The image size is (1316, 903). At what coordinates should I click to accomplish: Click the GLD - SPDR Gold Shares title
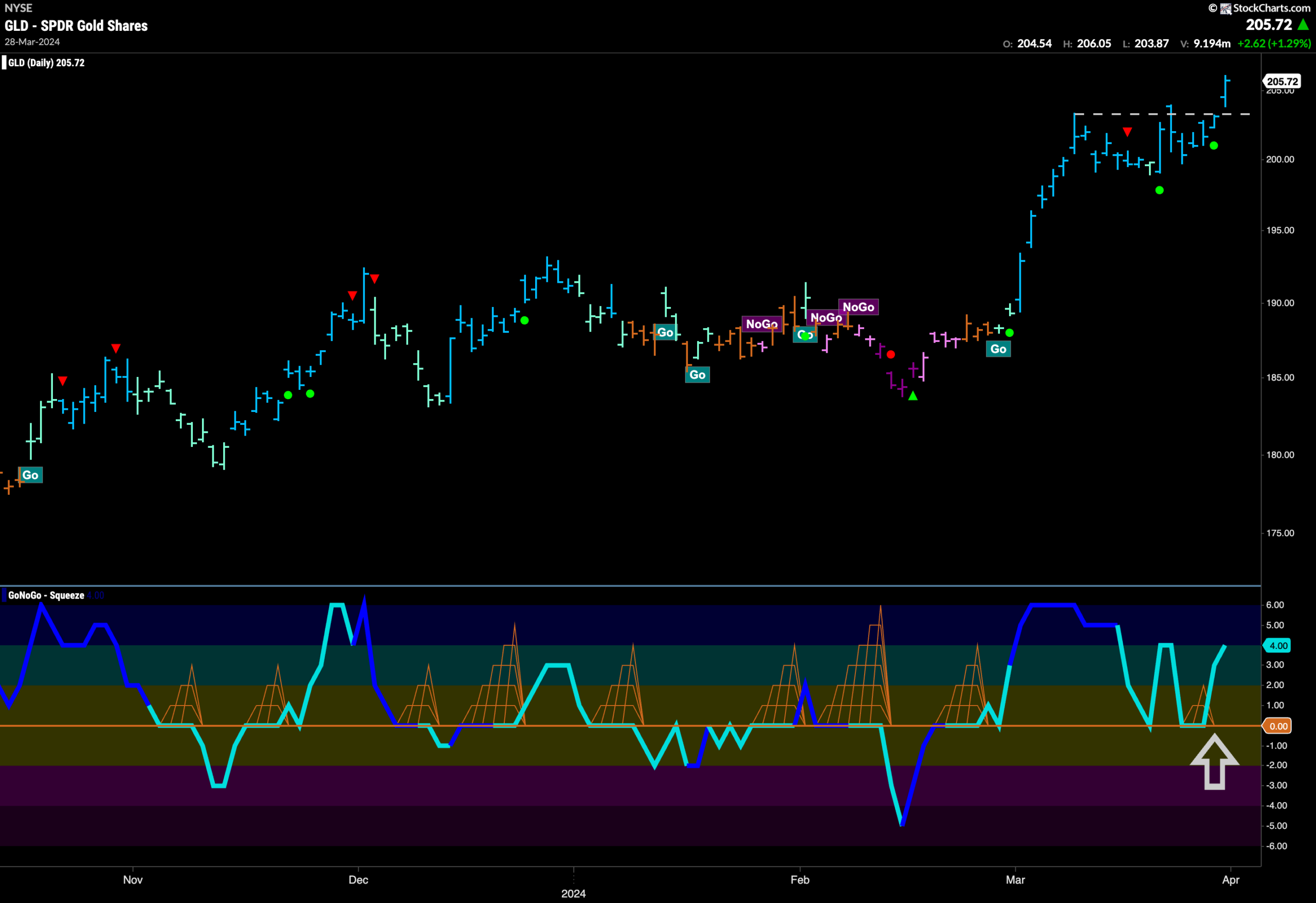click(x=76, y=26)
